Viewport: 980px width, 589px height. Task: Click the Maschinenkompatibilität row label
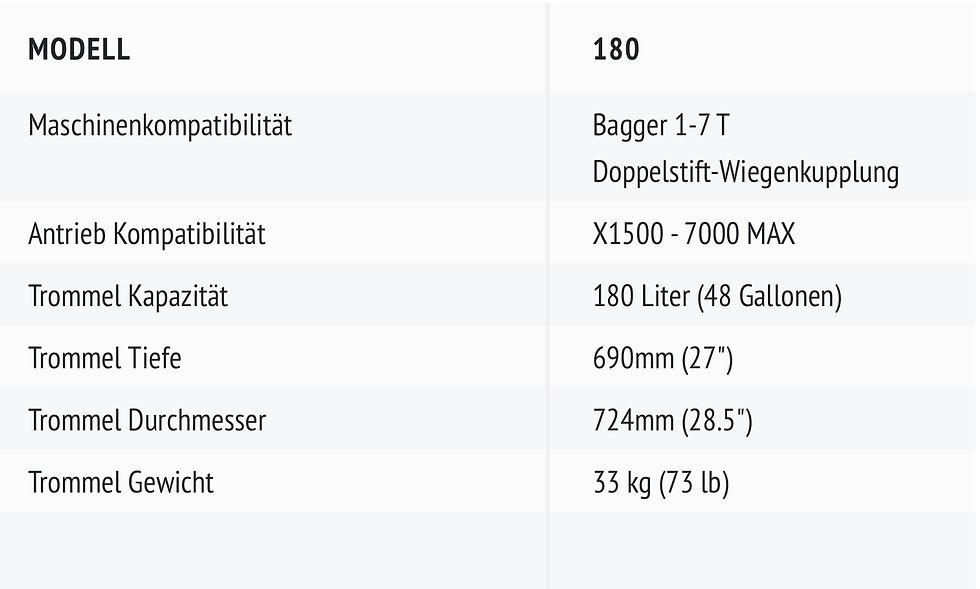[x=160, y=126]
